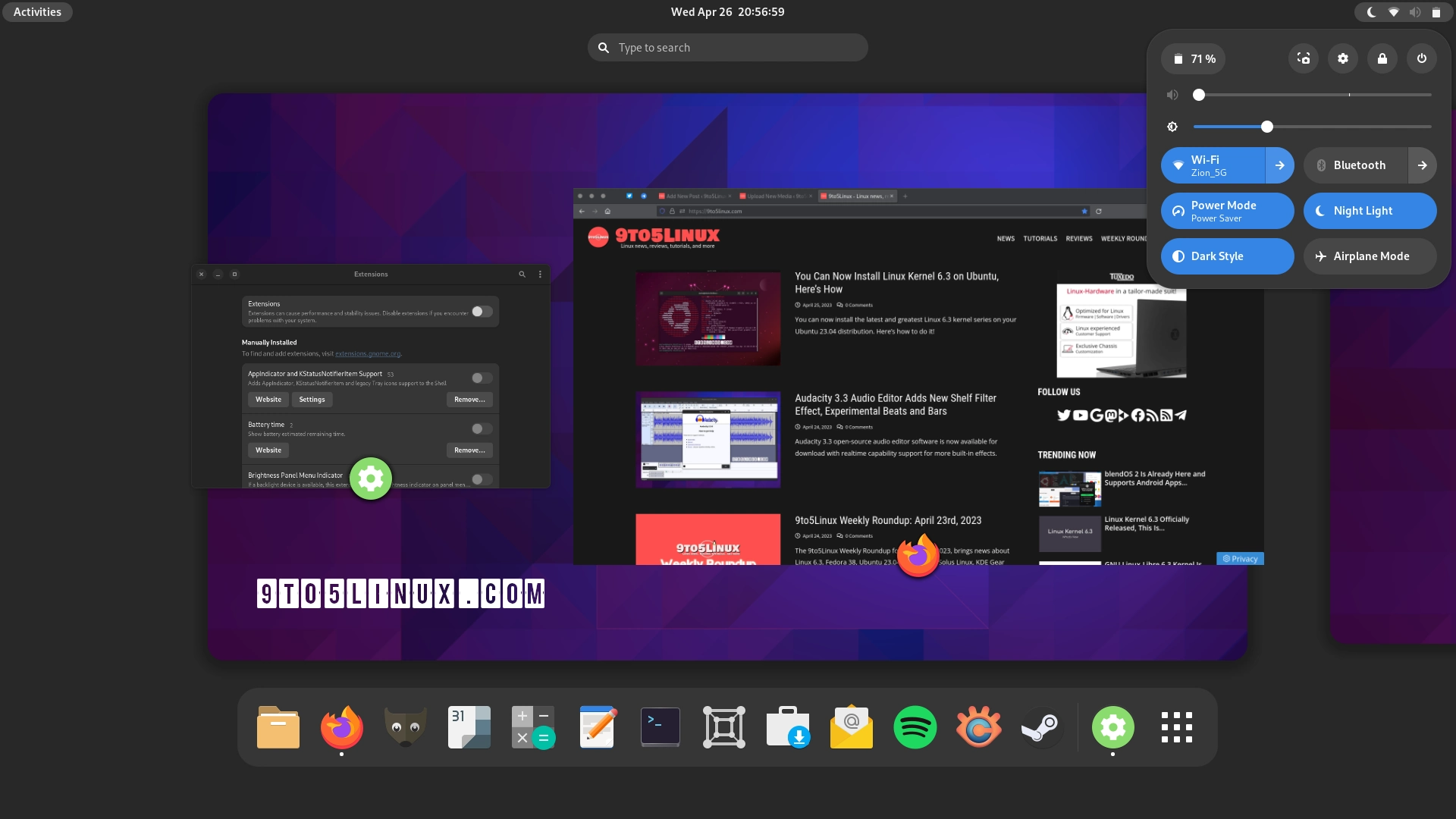Expand the Wi-Fi networks arrow
Viewport: 1456px width, 819px height.
click(1280, 165)
